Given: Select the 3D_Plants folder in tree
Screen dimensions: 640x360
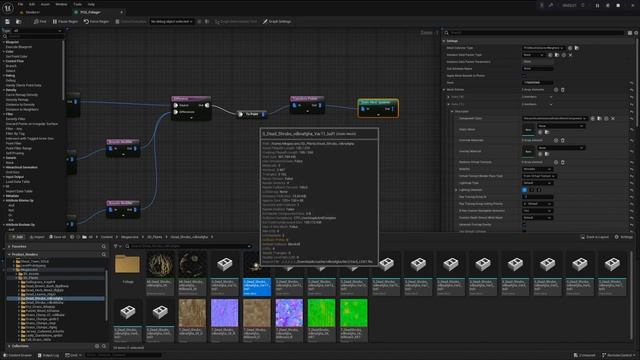Looking at the screenshot, I should (31, 278).
